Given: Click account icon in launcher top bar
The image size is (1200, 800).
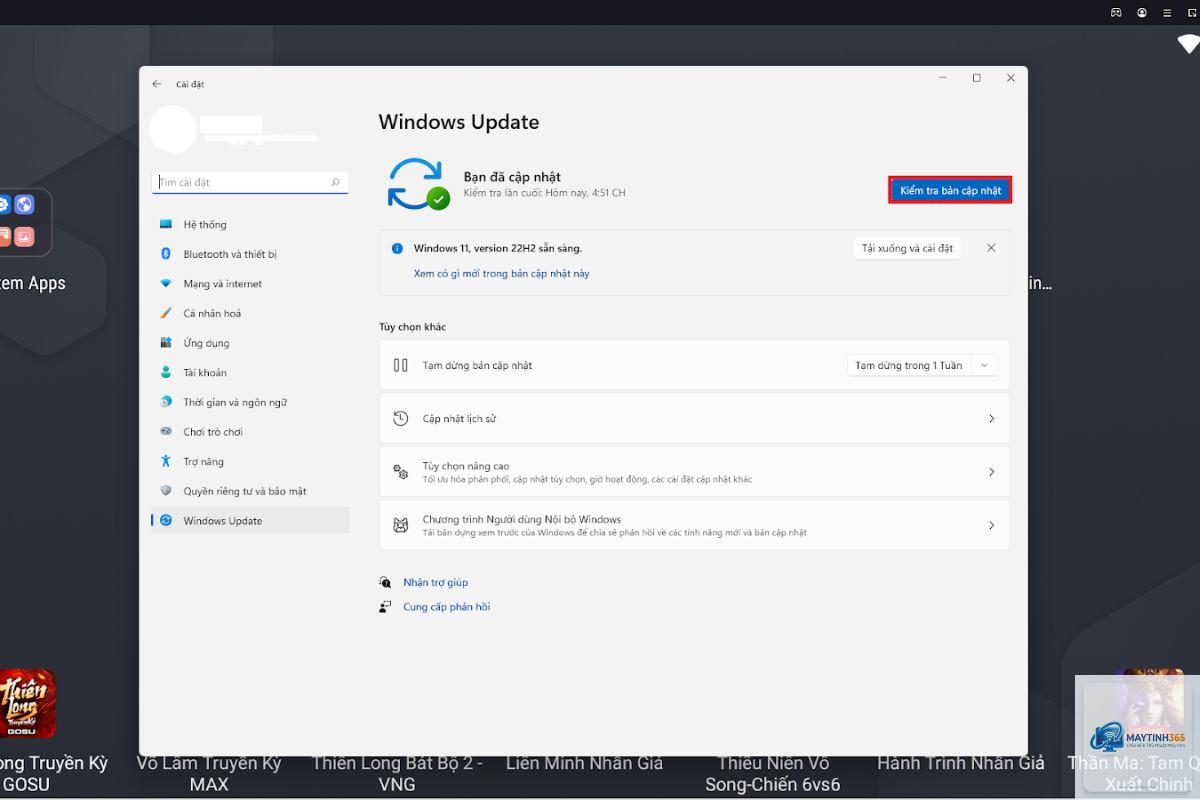Looking at the screenshot, I should [1142, 13].
